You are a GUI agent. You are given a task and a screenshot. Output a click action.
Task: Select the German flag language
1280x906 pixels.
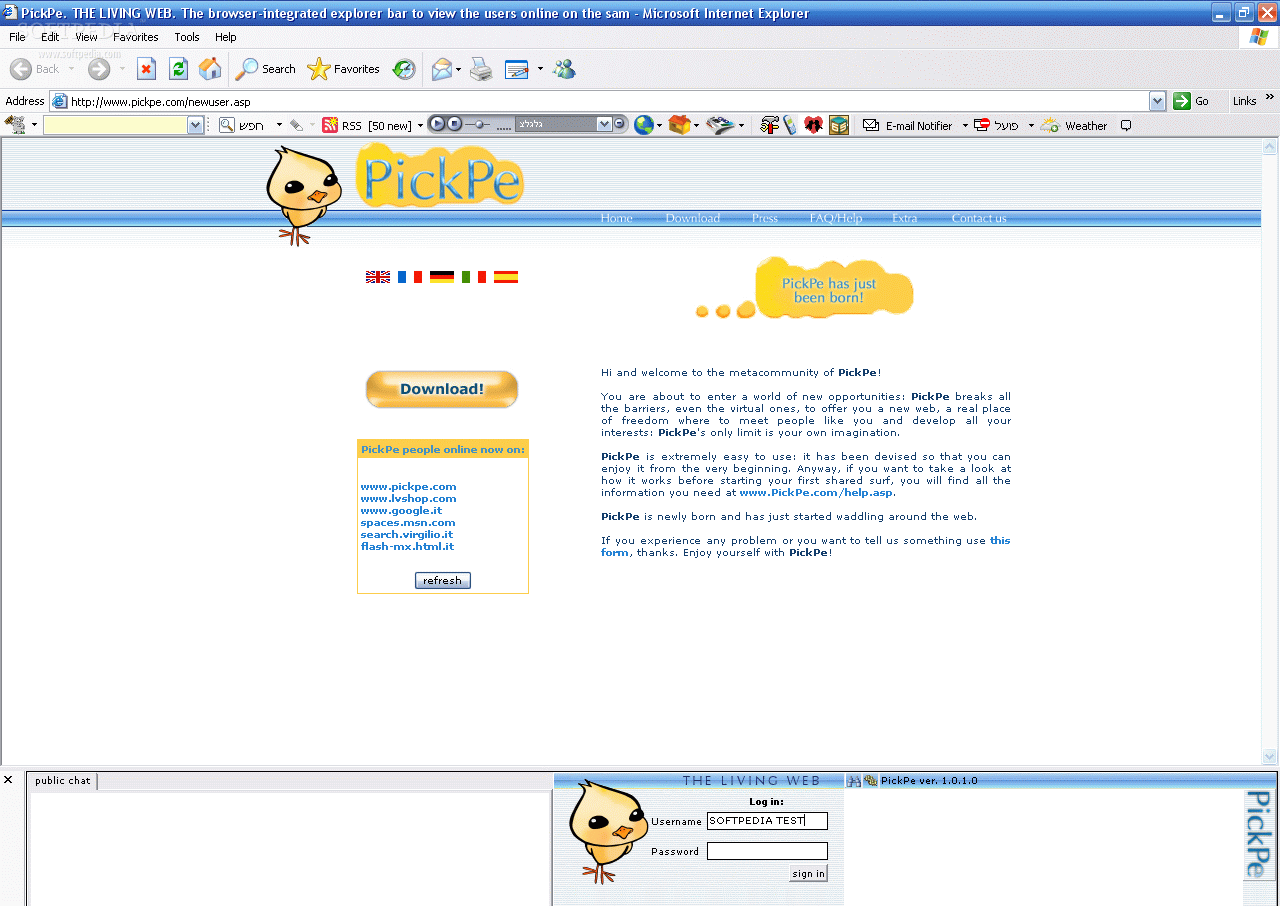point(442,277)
